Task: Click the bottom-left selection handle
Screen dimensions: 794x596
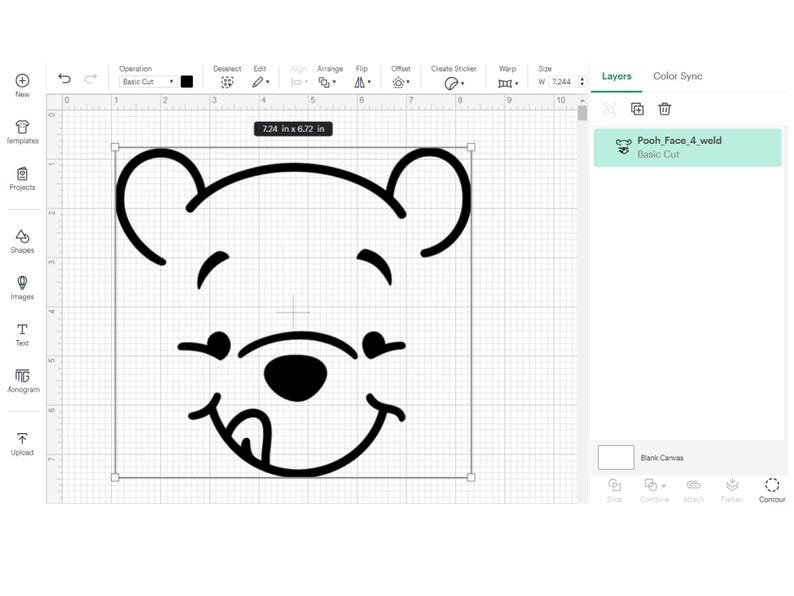Action: point(115,477)
